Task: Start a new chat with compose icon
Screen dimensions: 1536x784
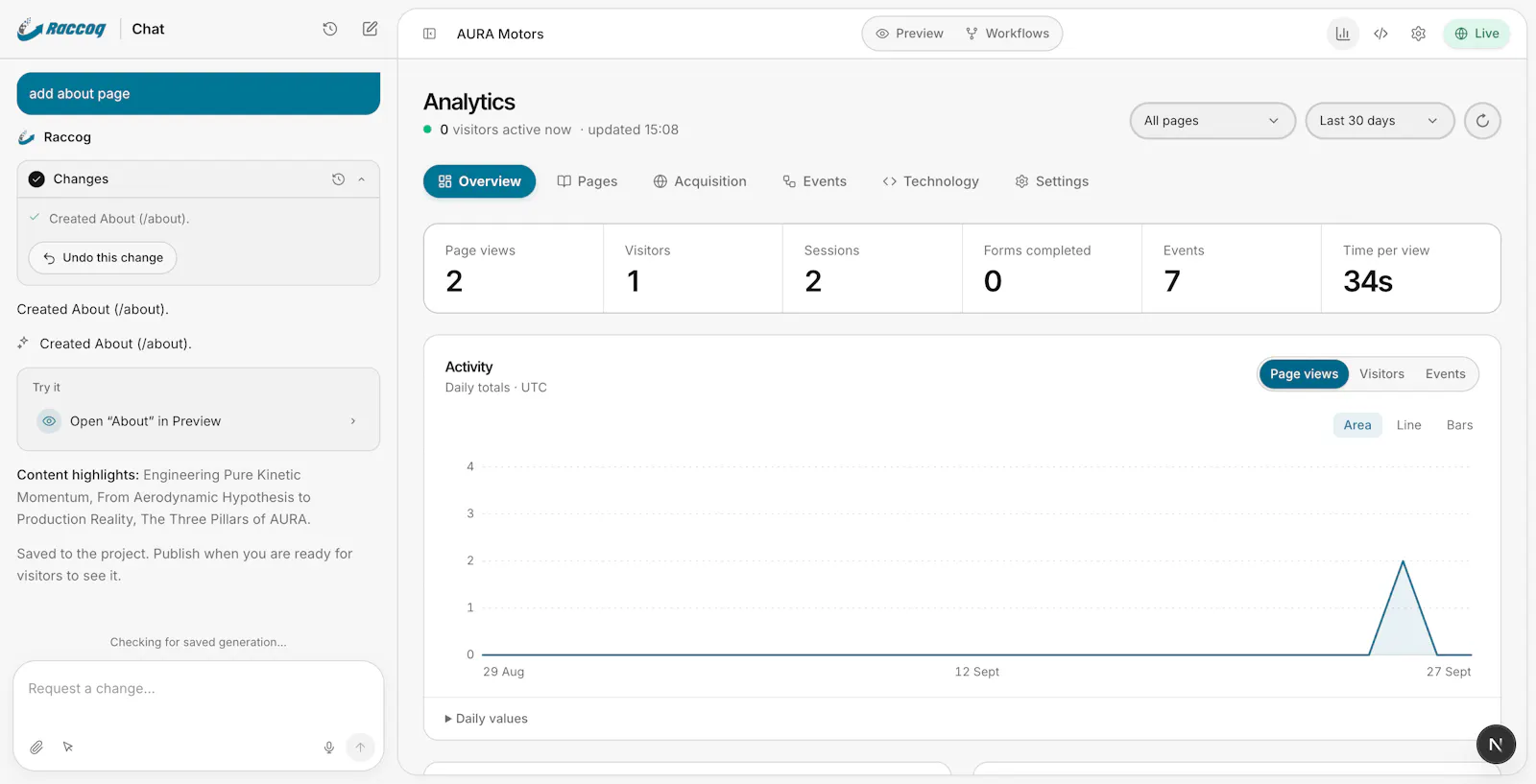Action: [370, 29]
